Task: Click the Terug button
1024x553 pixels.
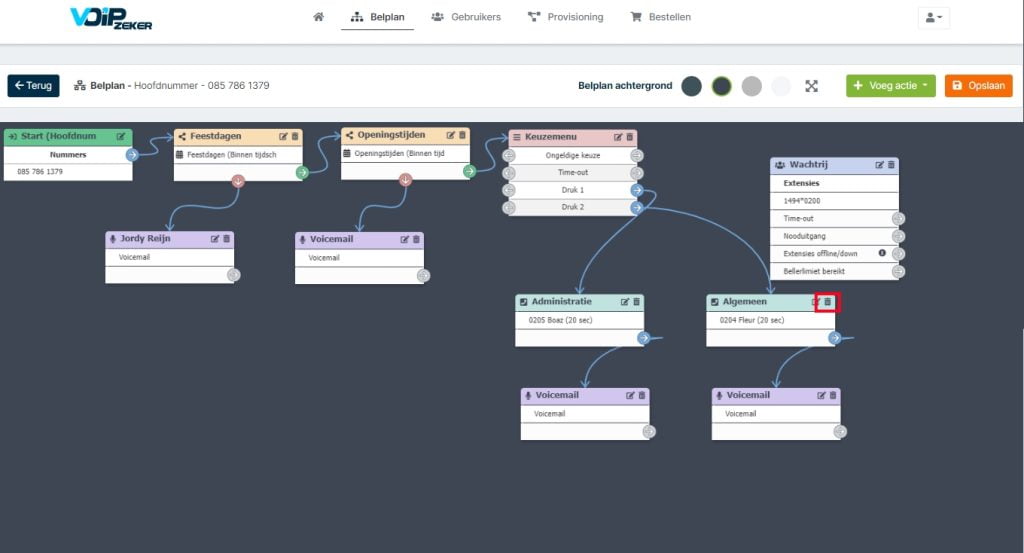Action: point(33,86)
